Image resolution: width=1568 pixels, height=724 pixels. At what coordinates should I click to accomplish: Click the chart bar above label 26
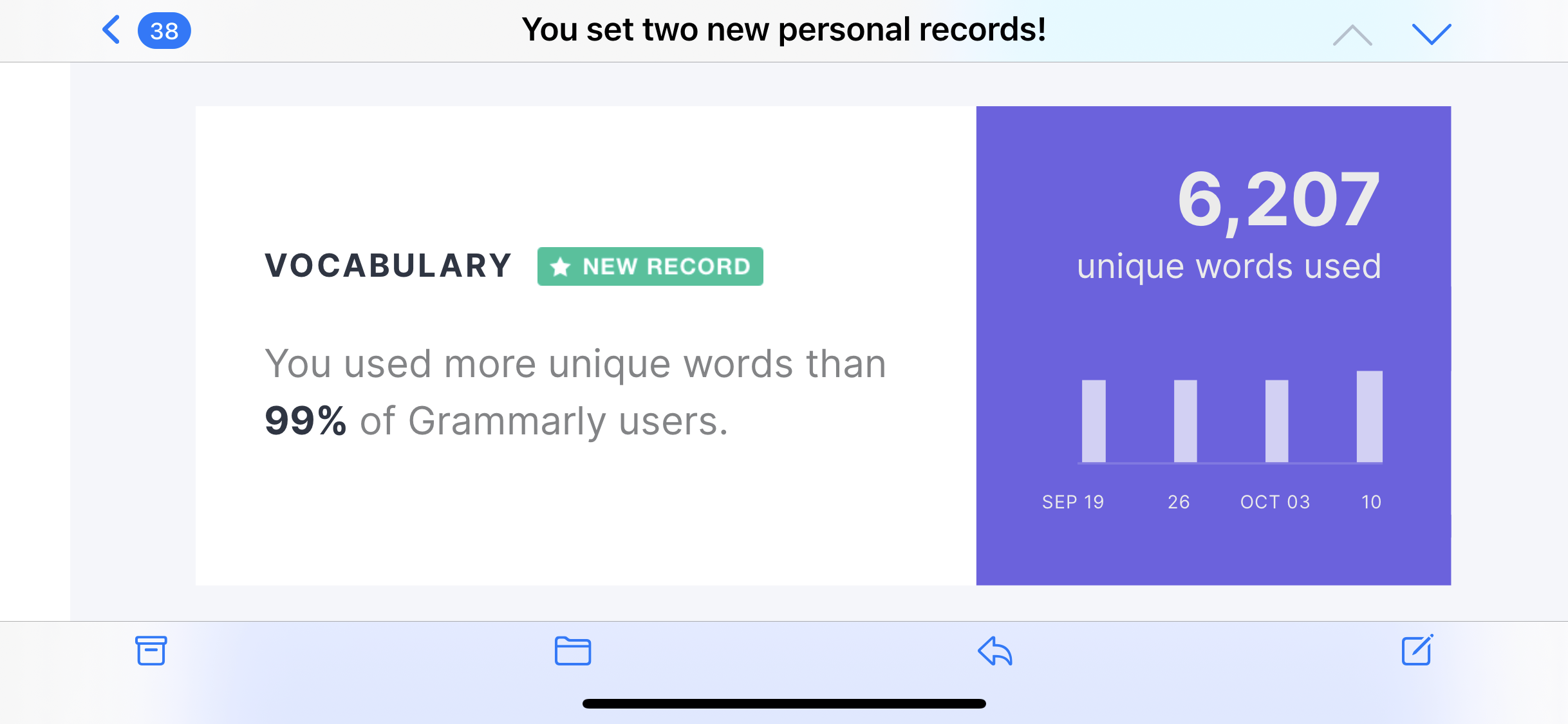1185,421
